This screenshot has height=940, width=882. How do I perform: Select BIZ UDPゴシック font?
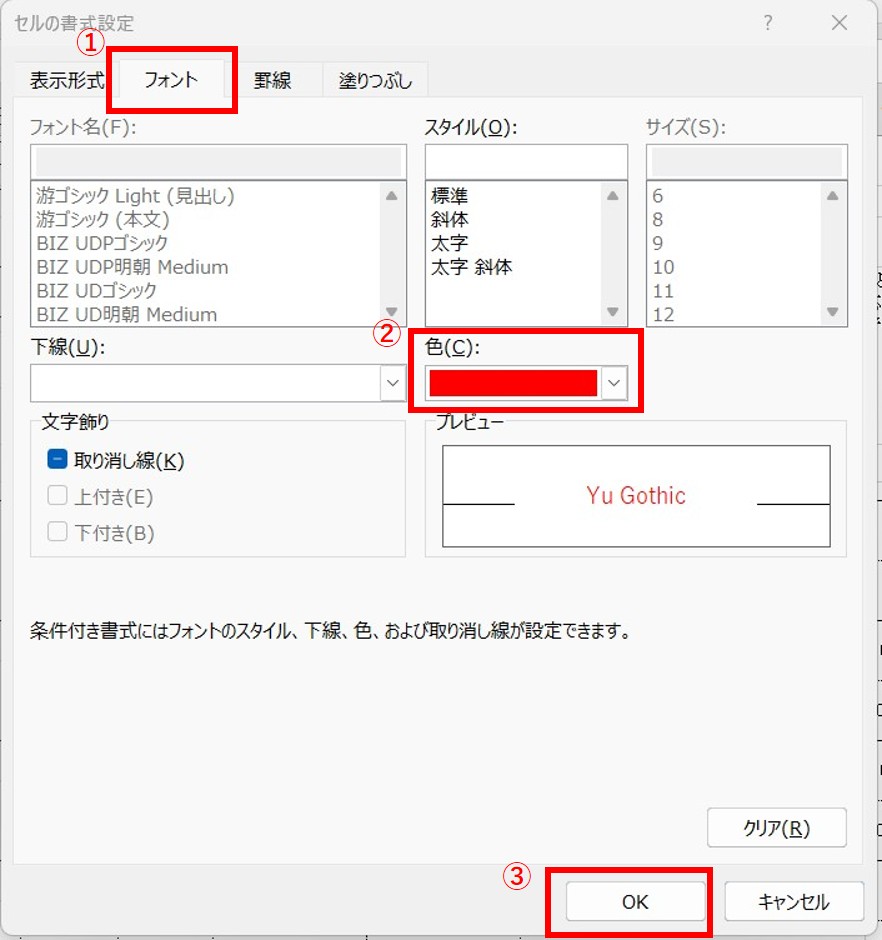coord(102,243)
